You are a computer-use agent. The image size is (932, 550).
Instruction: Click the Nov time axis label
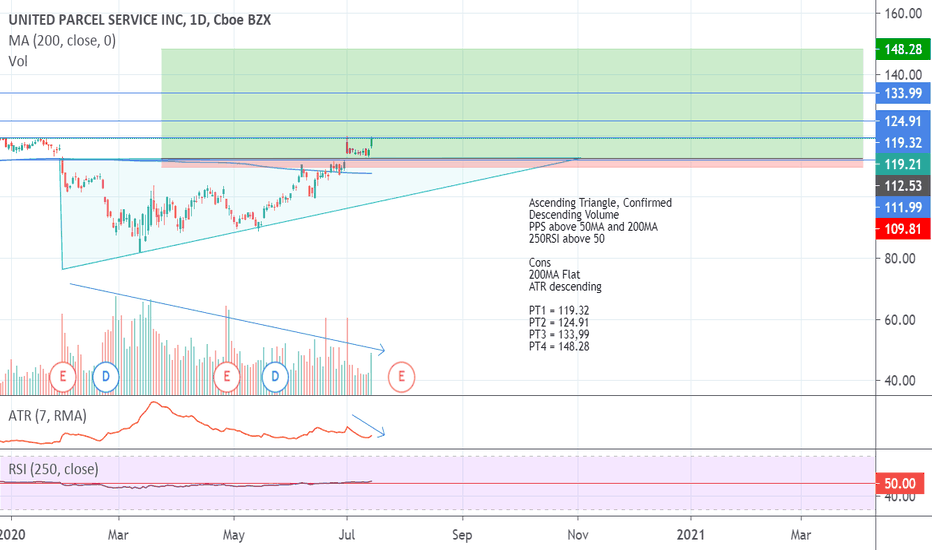pyautogui.click(x=578, y=535)
